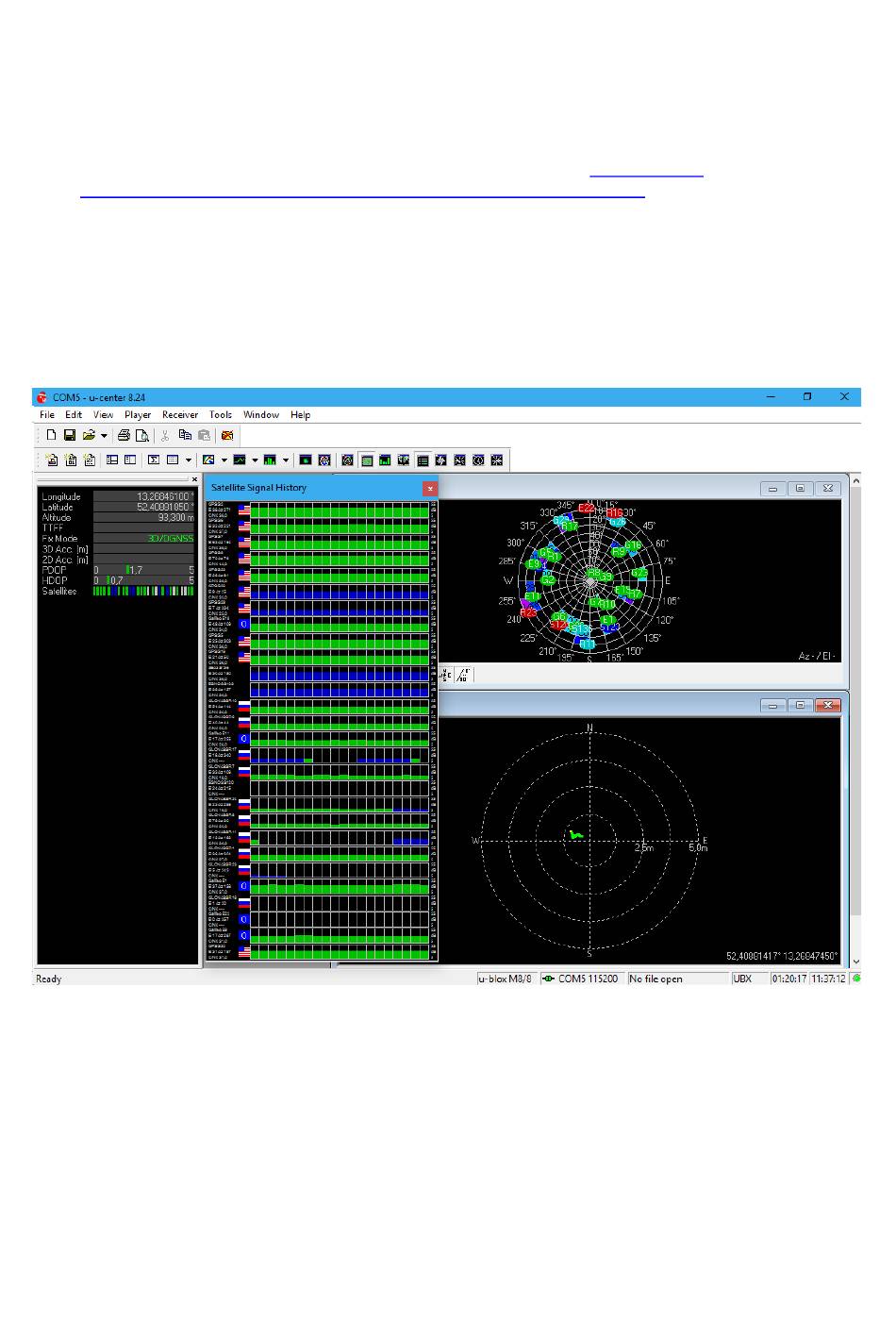Open the Tools menu

221,415
